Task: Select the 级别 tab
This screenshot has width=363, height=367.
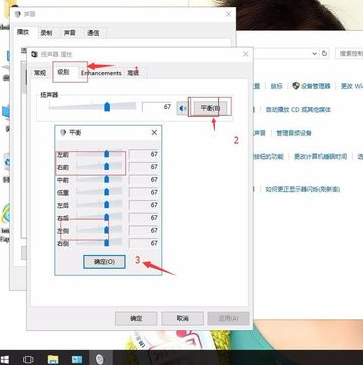Action: (64, 72)
